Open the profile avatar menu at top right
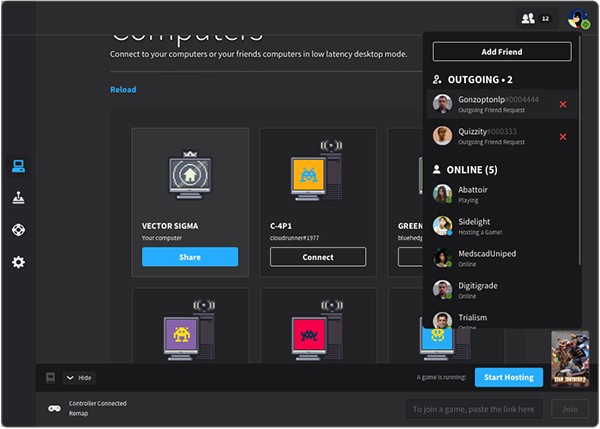The height and width of the screenshot is (429, 600). pyautogui.click(x=577, y=18)
